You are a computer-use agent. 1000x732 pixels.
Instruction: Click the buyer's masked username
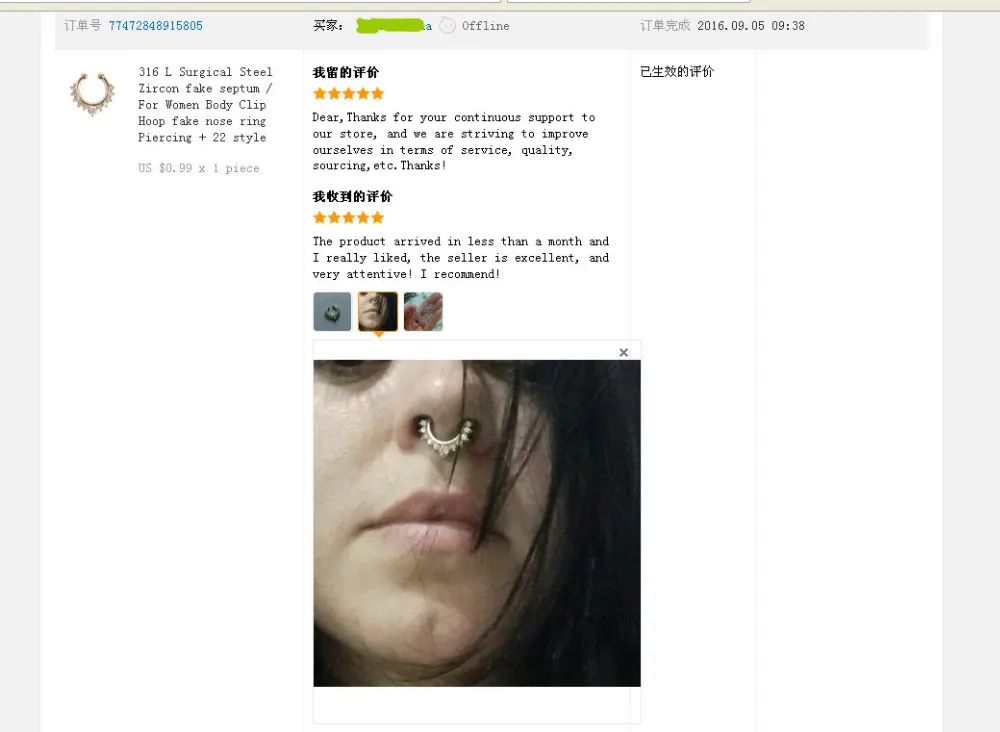tap(393, 26)
